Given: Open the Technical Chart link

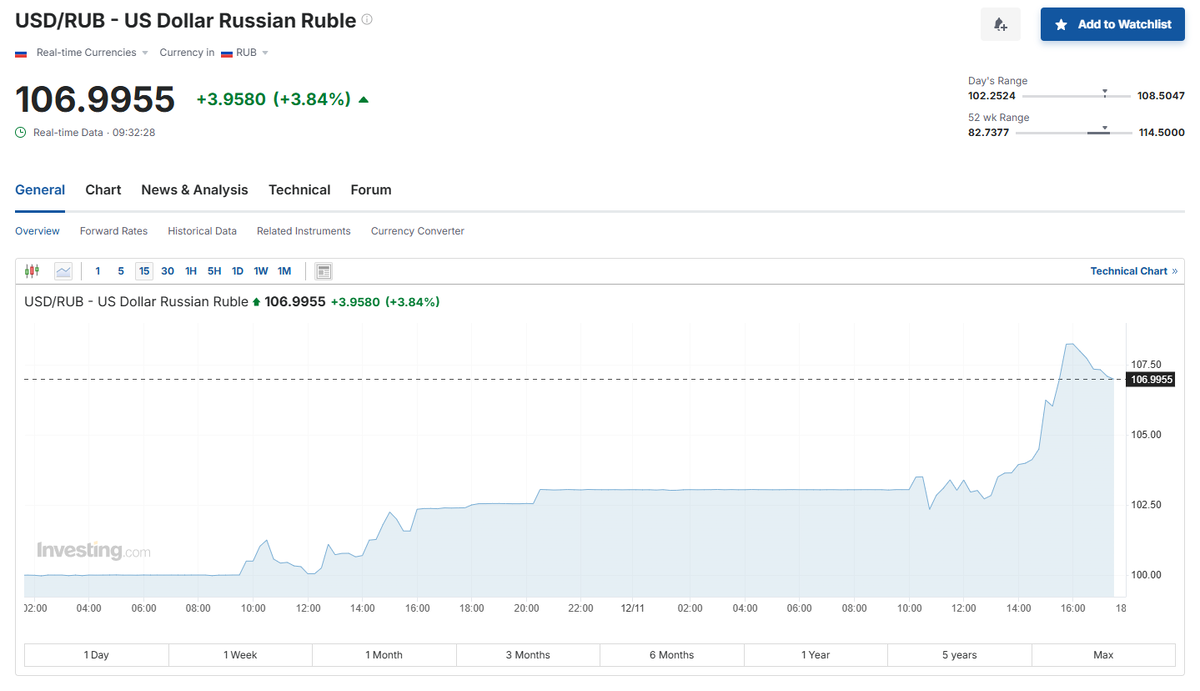Looking at the screenshot, I should [1134, 271].
